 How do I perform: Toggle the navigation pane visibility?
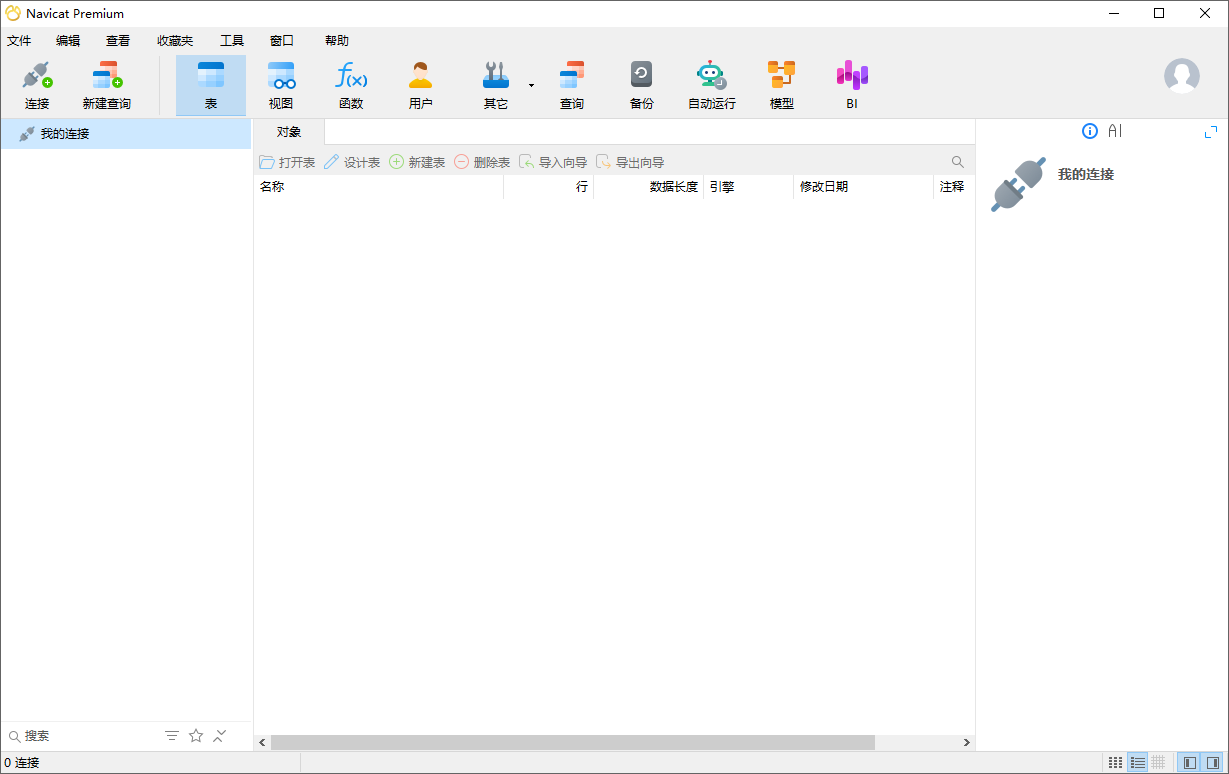(1188, 762)
